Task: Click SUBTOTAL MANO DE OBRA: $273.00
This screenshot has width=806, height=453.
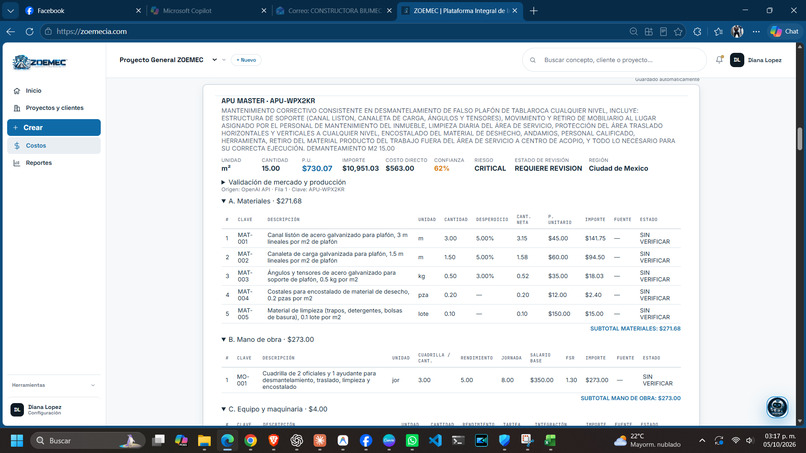Action: (x=631, y=398)
